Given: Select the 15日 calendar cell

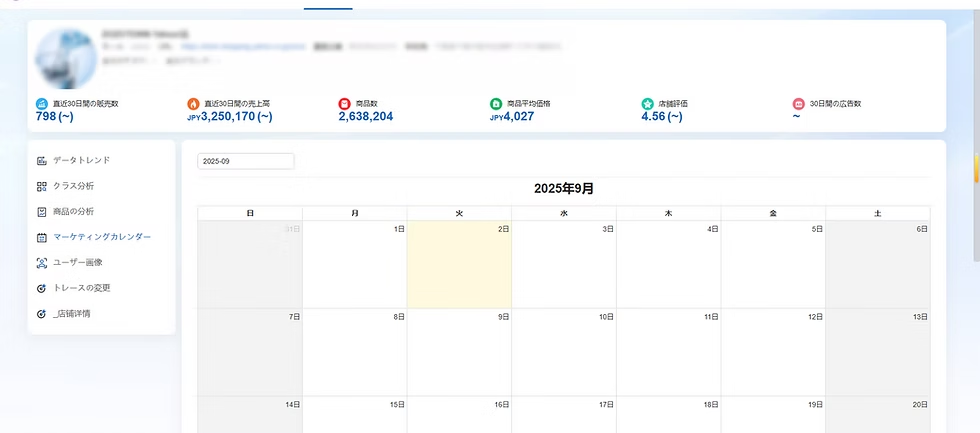Looking at the screenshot, I should 355,415.
